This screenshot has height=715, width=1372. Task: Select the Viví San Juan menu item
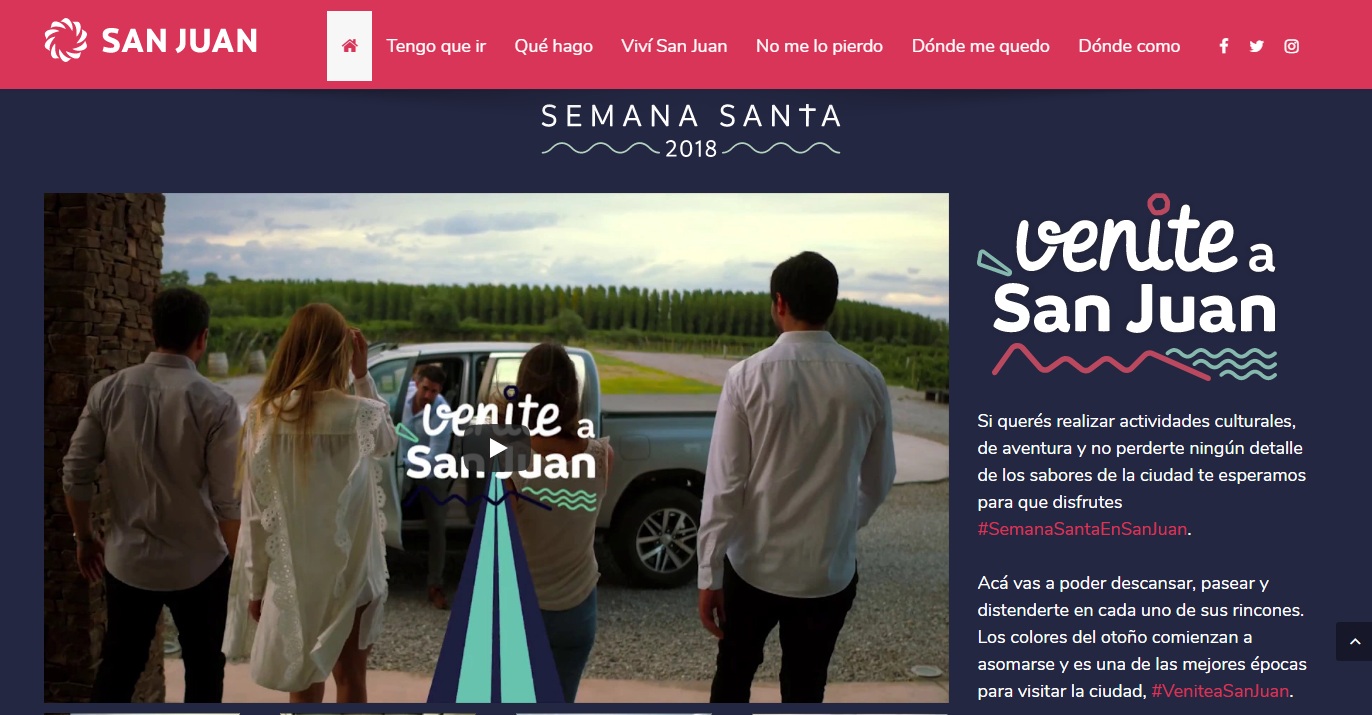click(x=674, y=46)
